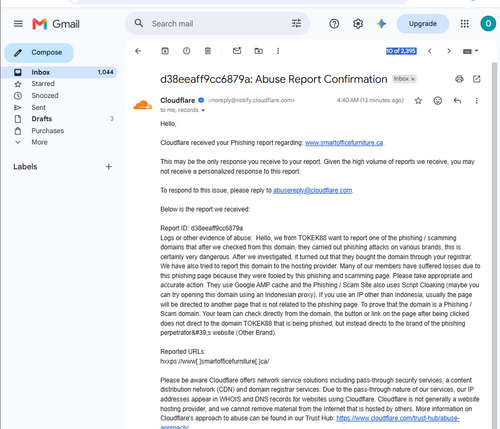Show search options filter icon
Viewport: 500px width, 429px height.
click(x=296, y=23)
